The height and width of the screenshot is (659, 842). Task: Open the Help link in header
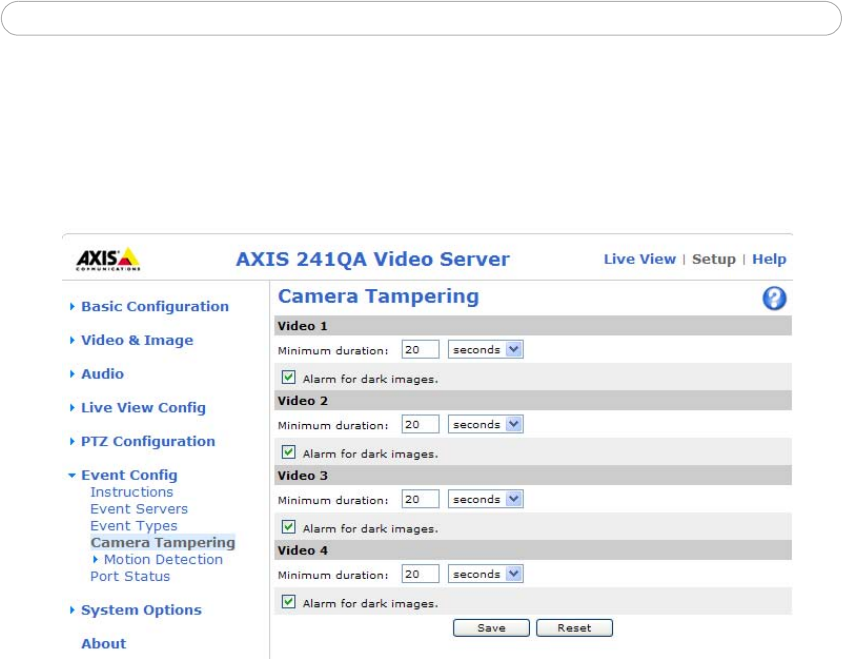(x=769, y=259)
